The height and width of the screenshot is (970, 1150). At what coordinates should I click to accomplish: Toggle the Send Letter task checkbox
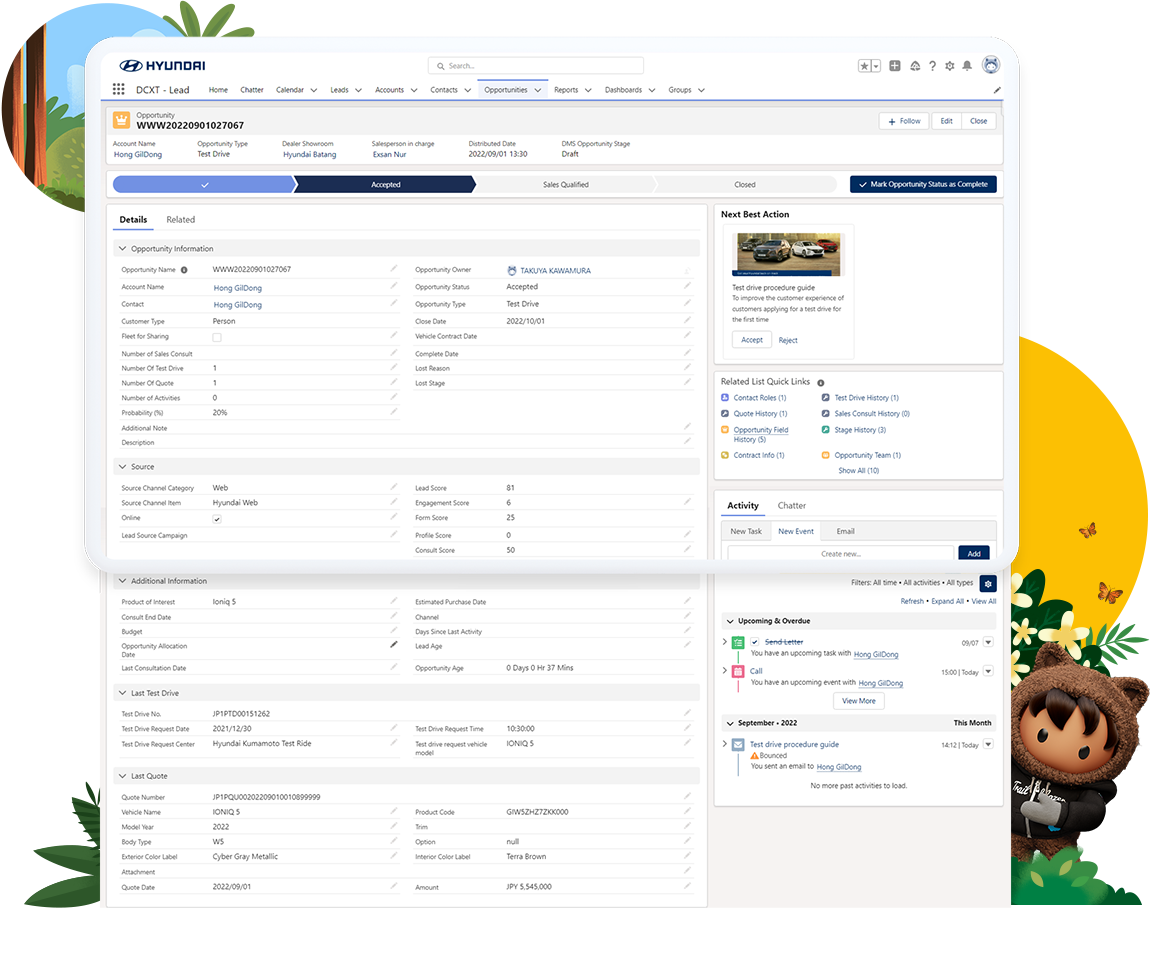coord(756,642)
